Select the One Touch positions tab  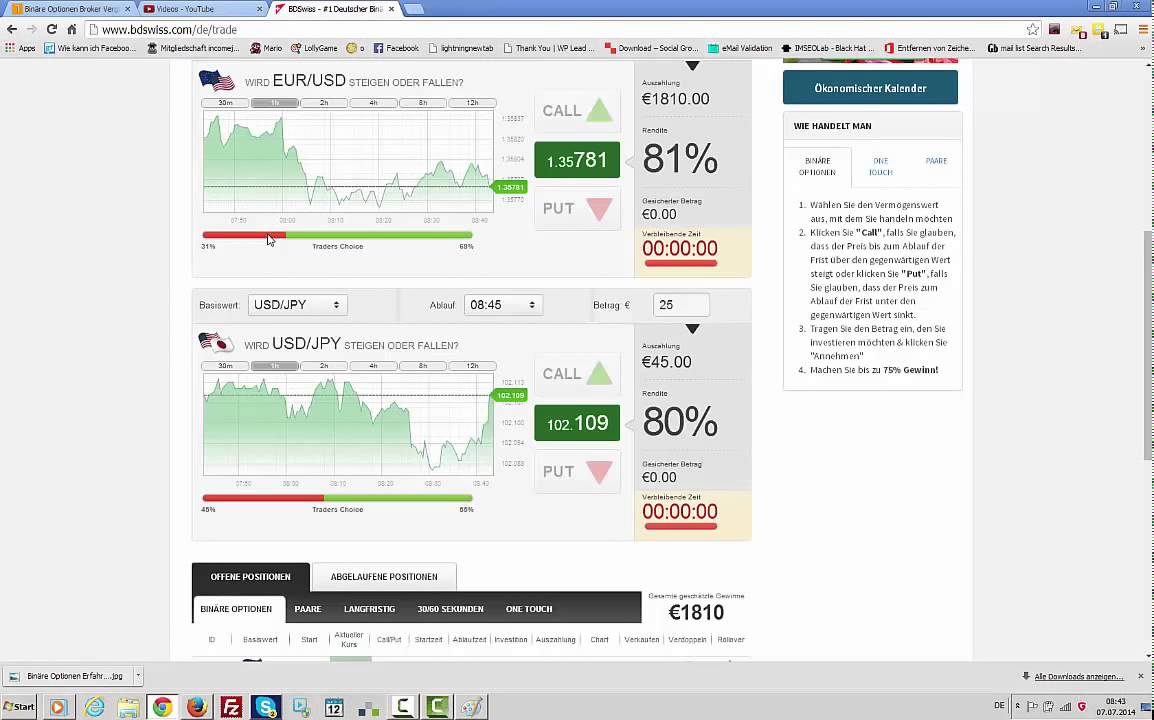click(529, 609)
